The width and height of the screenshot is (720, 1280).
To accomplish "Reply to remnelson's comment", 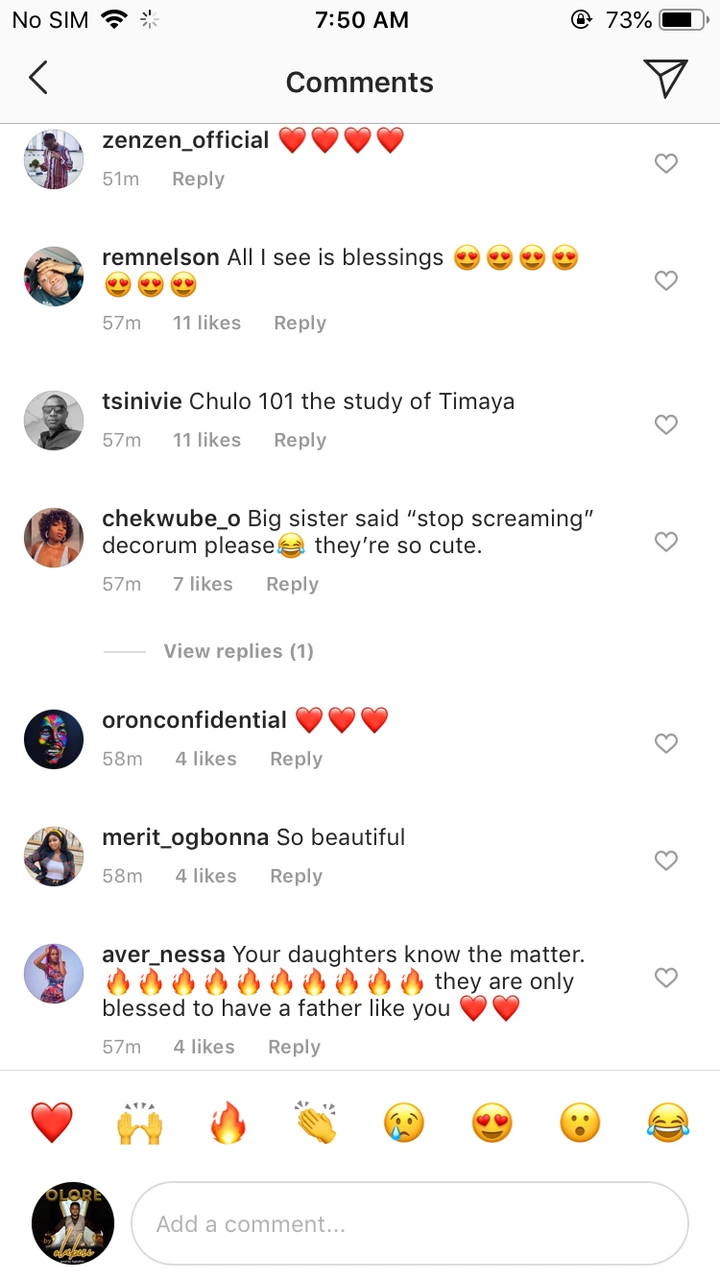I will (x=300, y=323).
